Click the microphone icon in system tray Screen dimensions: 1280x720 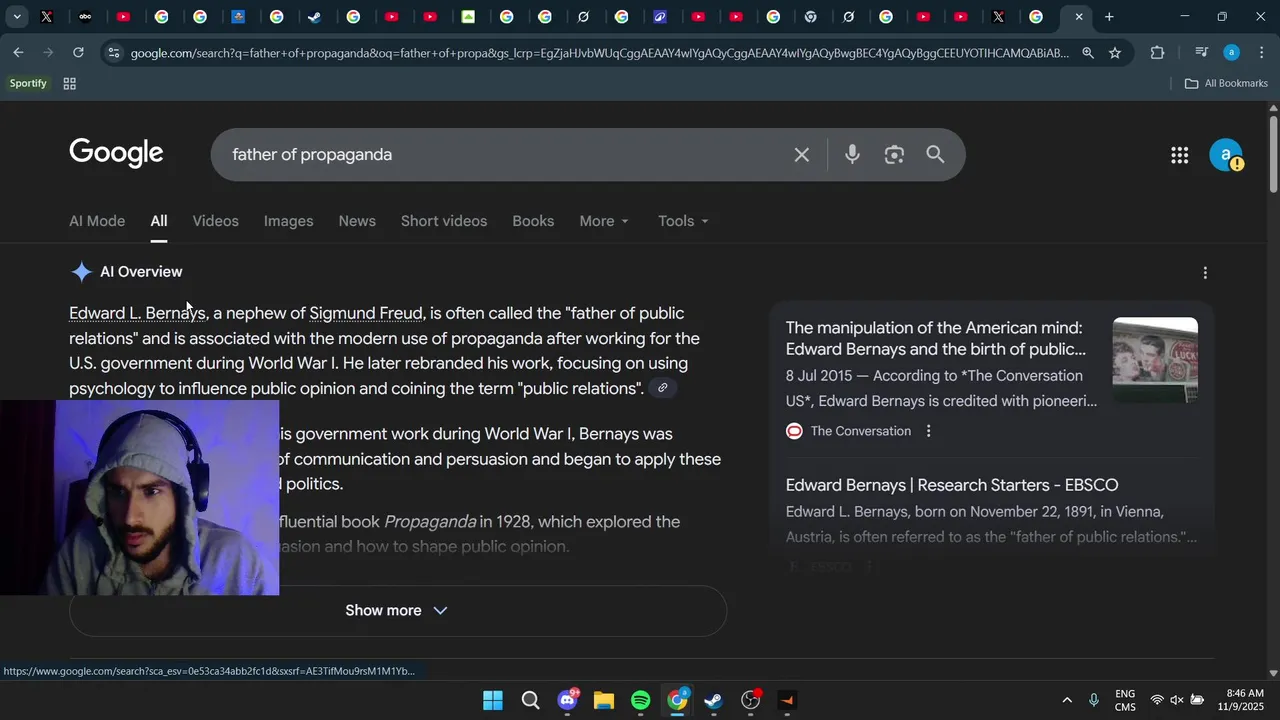(x=1094, y=700)
